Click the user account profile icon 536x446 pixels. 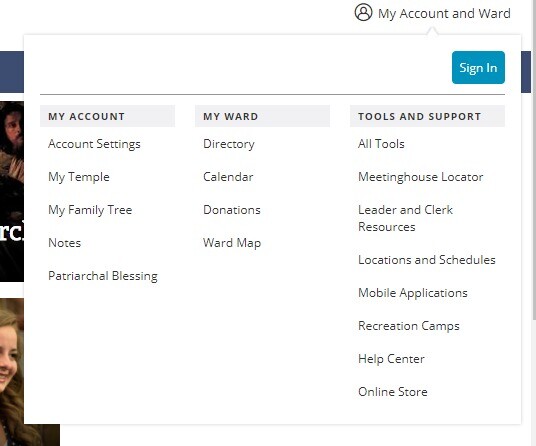coord(363,13)
